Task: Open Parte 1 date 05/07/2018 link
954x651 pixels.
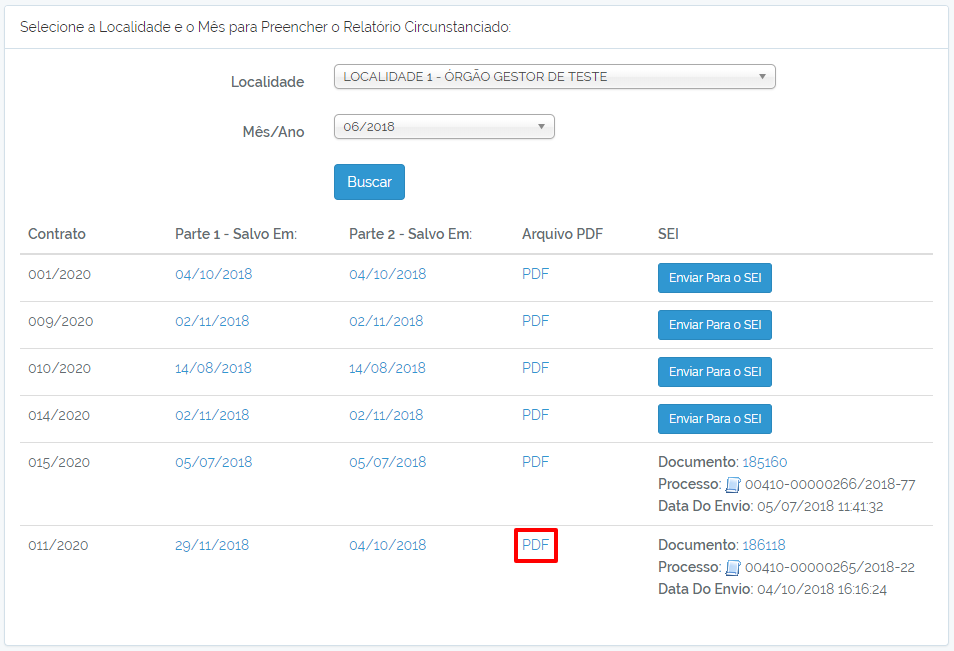Action: pos(214,462)
